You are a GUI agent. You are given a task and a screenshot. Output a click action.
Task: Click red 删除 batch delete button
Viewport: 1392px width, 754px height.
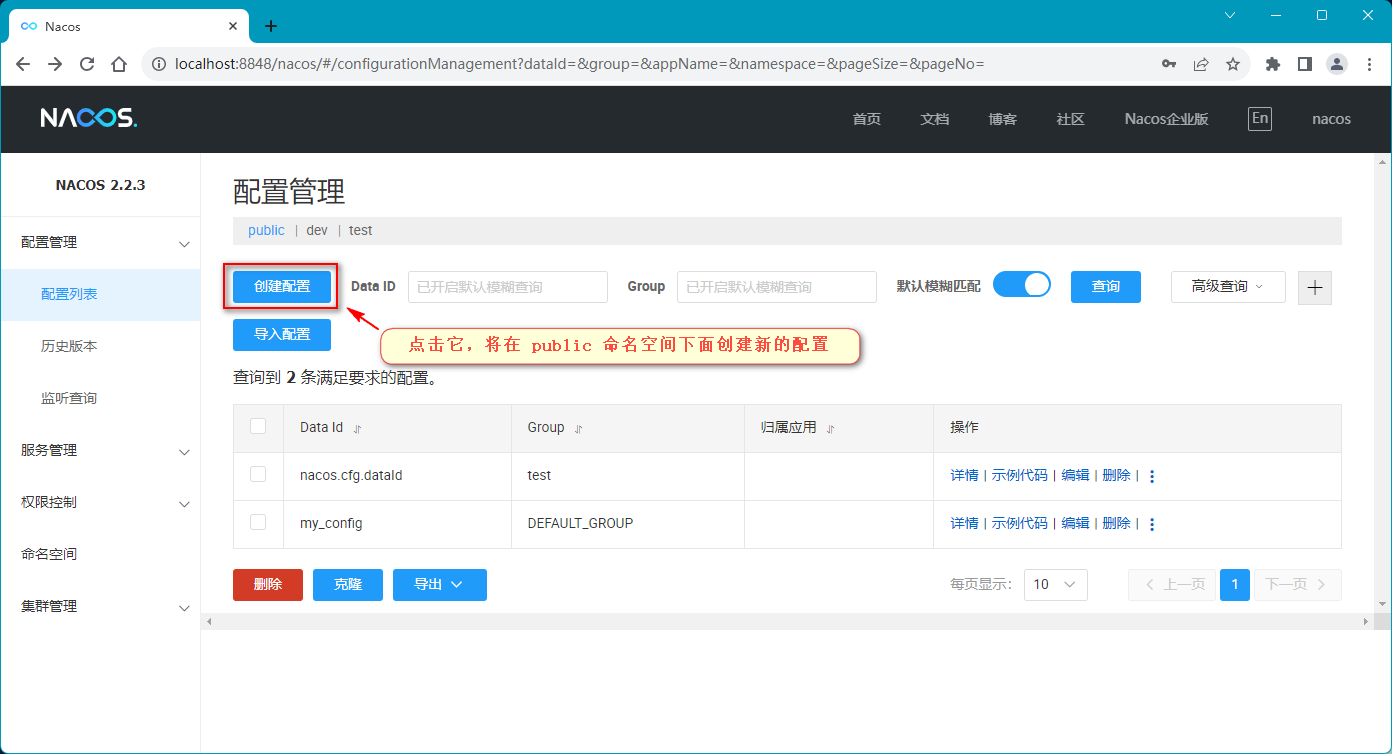coord(268,584)
